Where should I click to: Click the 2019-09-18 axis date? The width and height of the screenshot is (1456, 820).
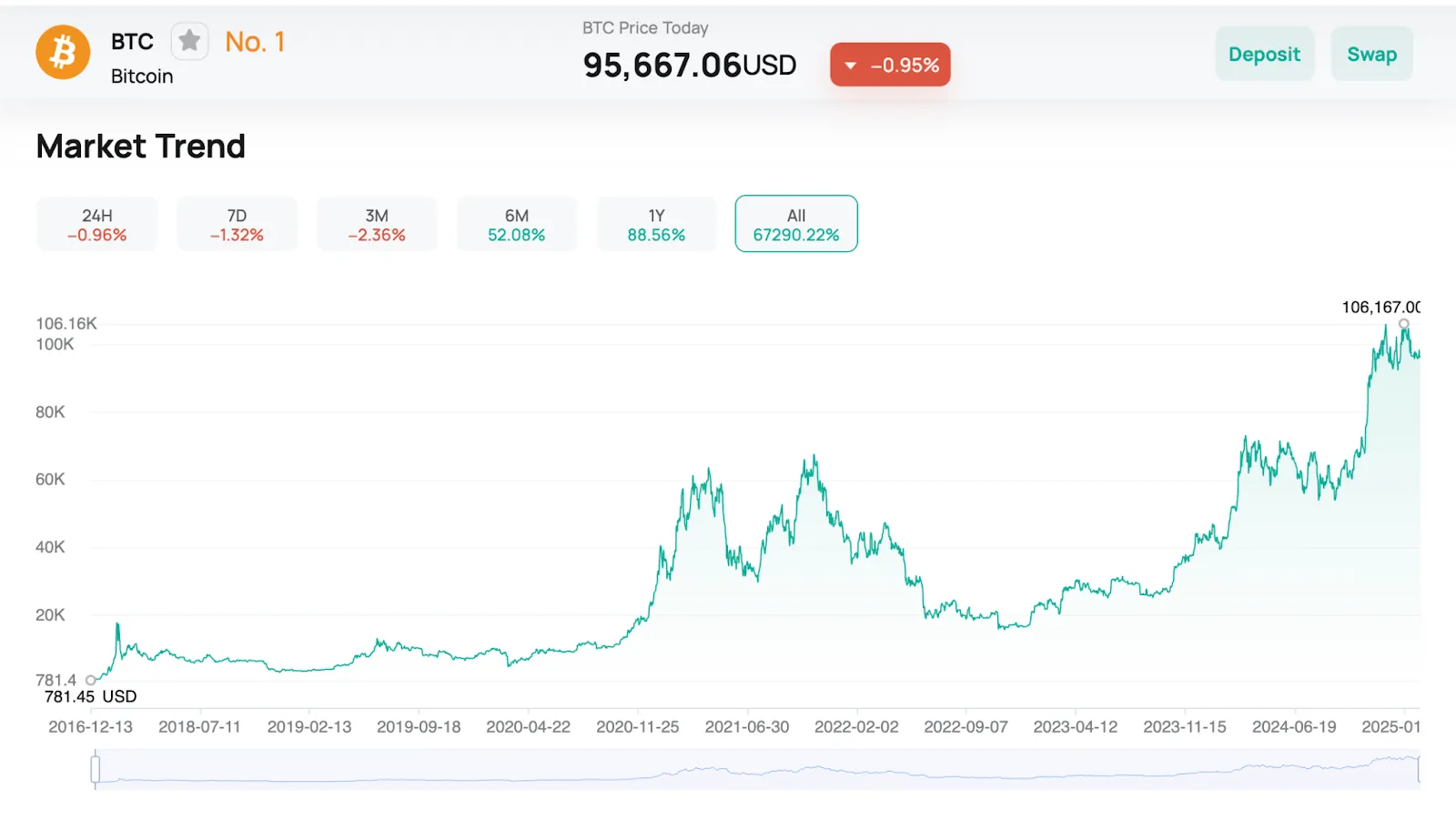419,727
